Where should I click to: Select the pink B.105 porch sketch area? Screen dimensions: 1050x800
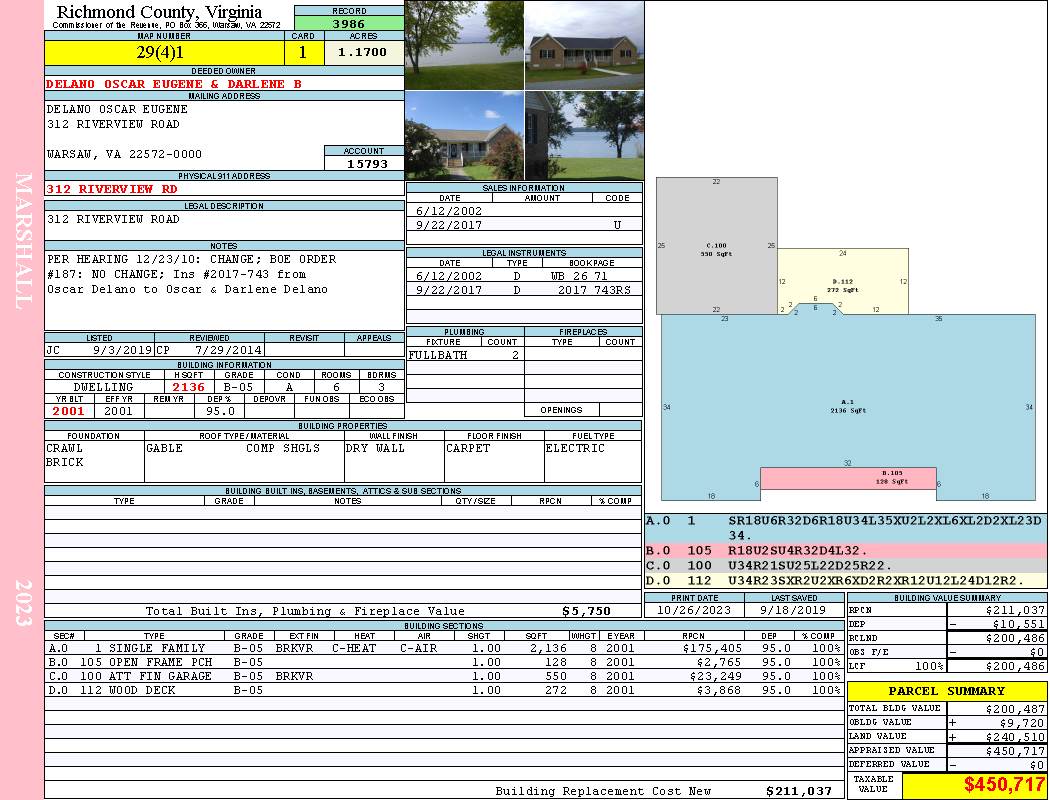[847, 477]
